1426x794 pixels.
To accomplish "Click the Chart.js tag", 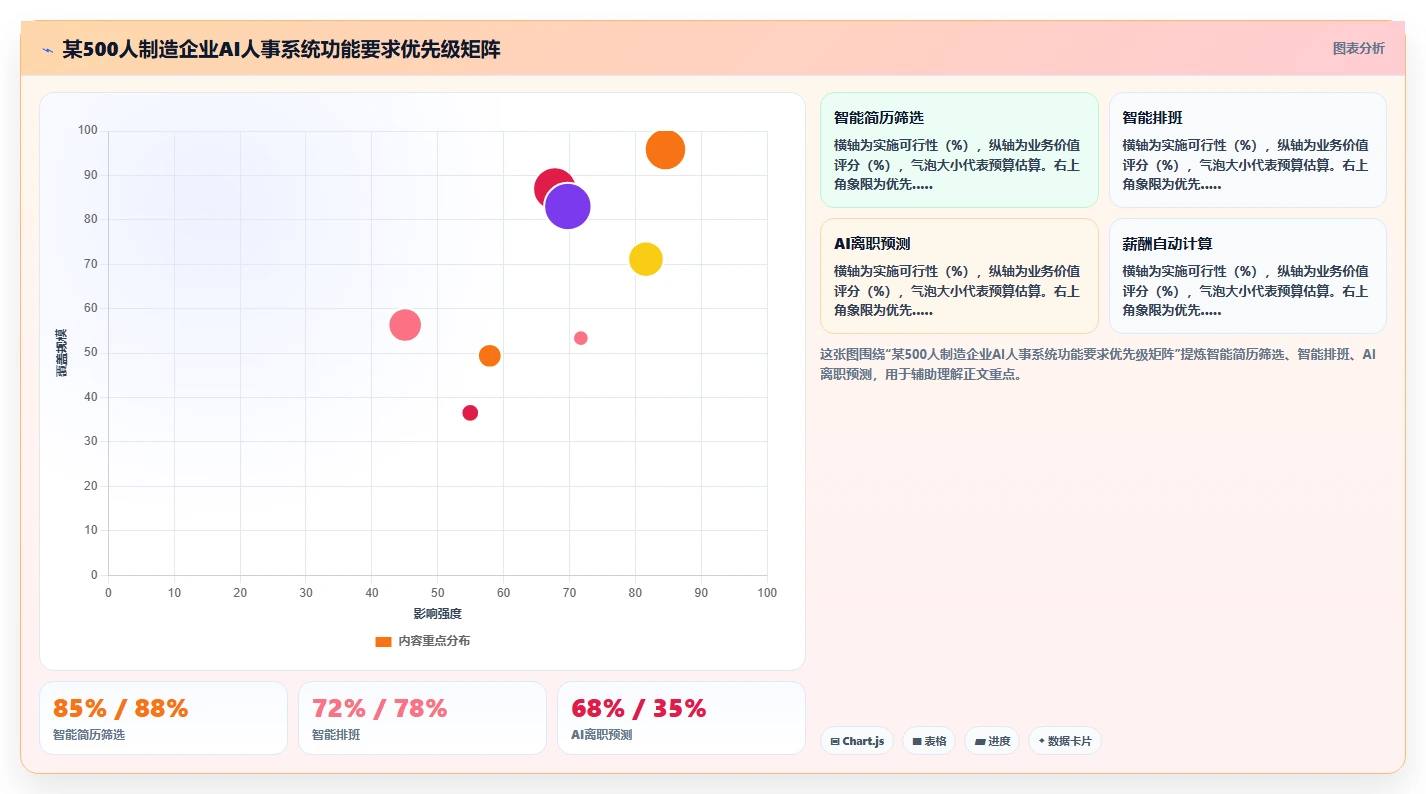I will pos(857,741).
